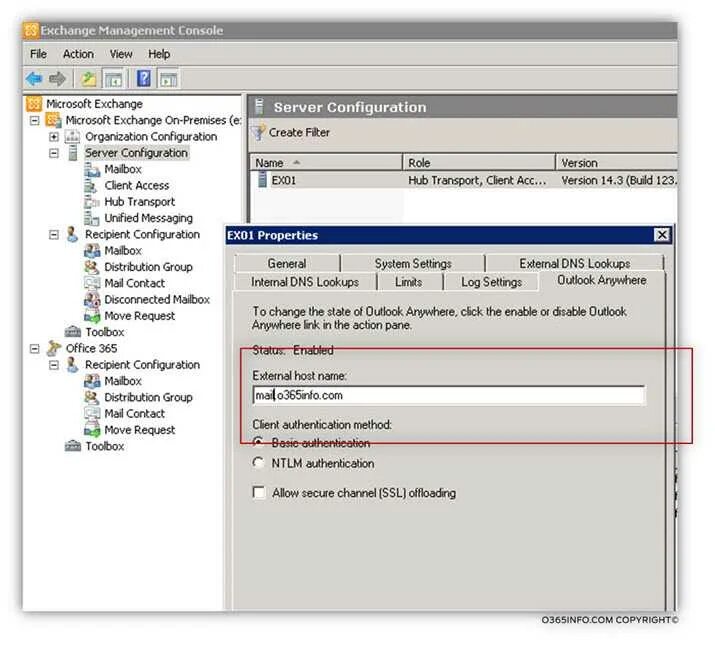
Task: Collapse Microsoft Exchange On-Premises node
Action: click(x=35, y=121)
